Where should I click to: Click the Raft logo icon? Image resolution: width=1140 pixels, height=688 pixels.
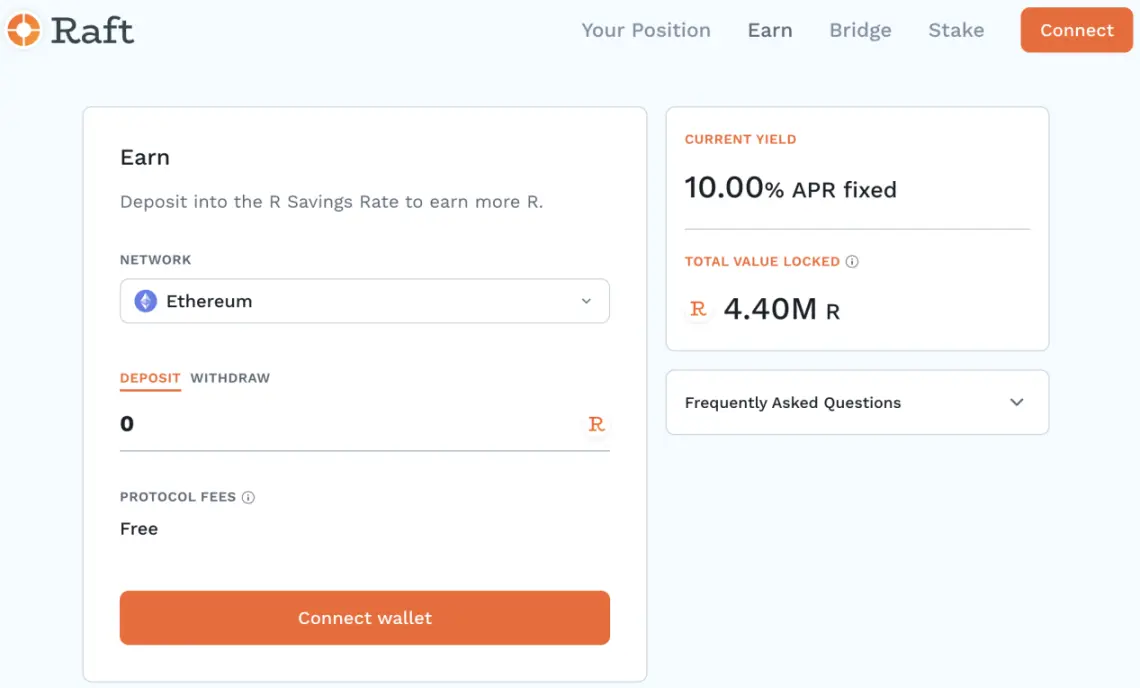[x=23, y=30]
